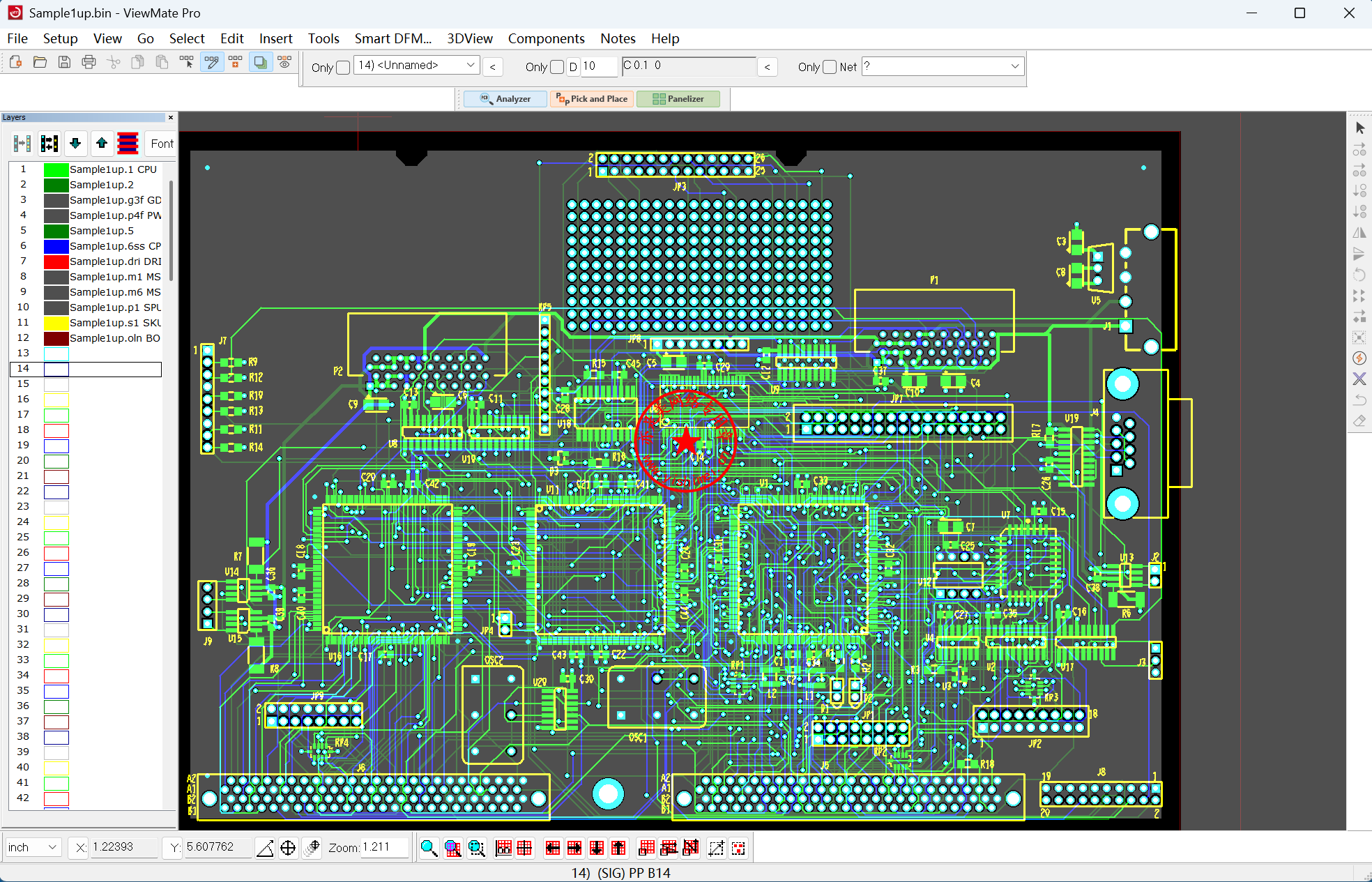The image size is (1372, 882).
Task: Click the save disk icon
Action: pyautogui.click(x=64, y=63)
